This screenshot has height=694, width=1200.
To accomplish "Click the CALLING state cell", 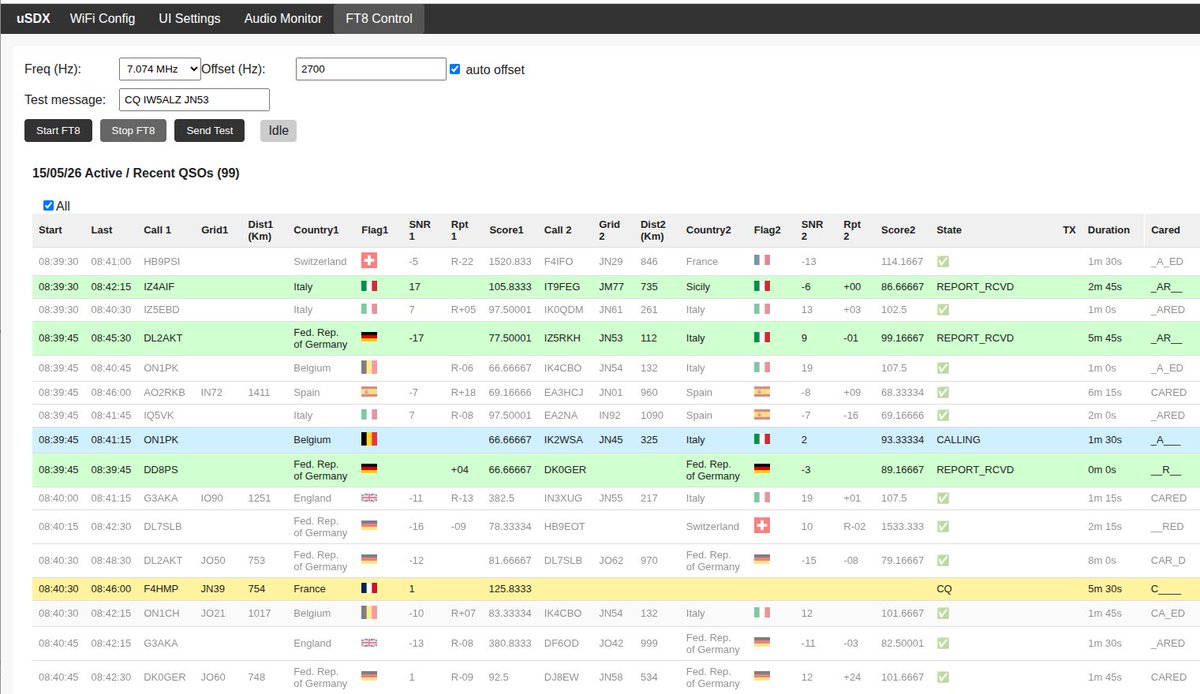I will (958, 439).
